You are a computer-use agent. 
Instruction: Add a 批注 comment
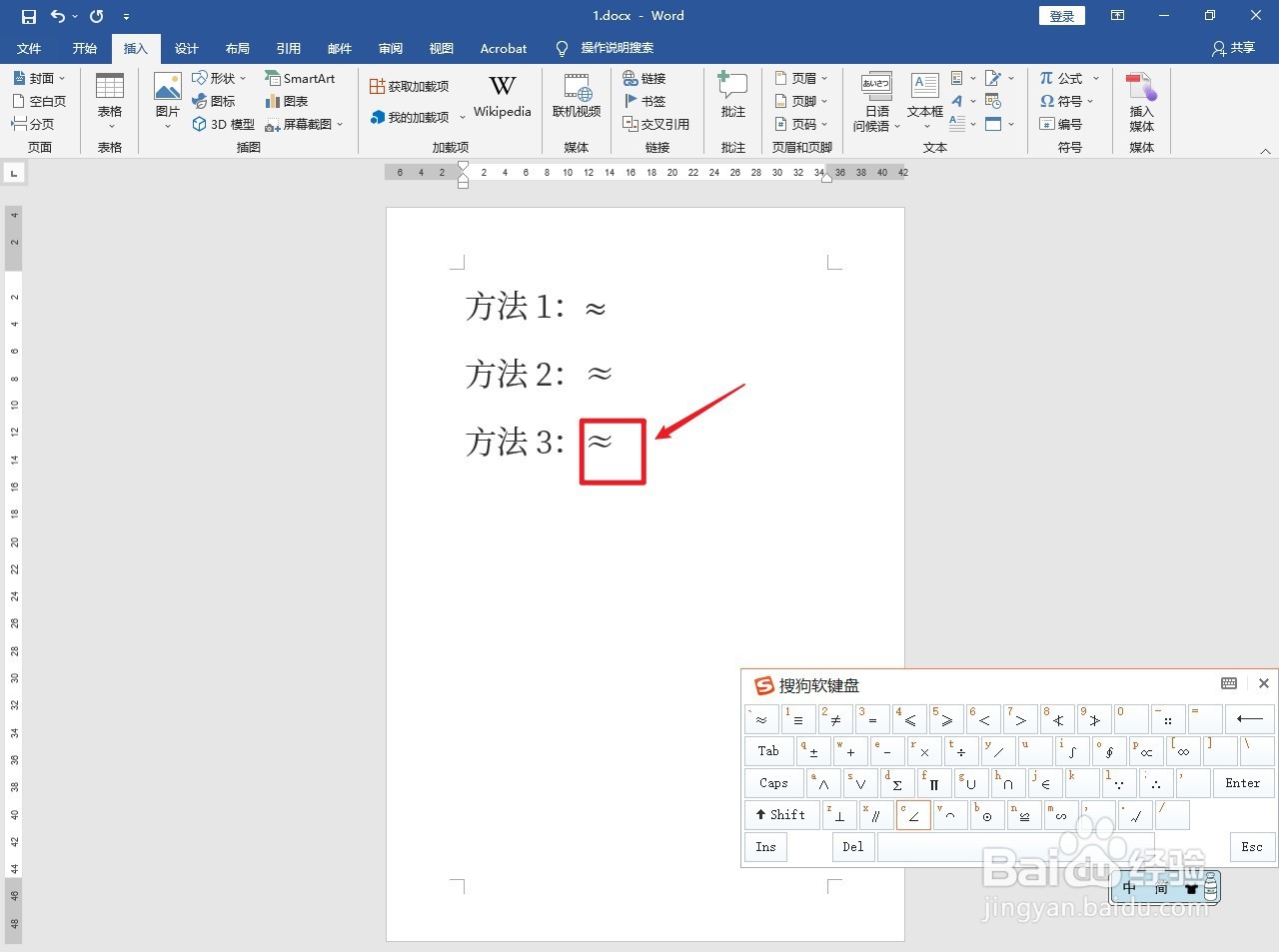[733, 96]
